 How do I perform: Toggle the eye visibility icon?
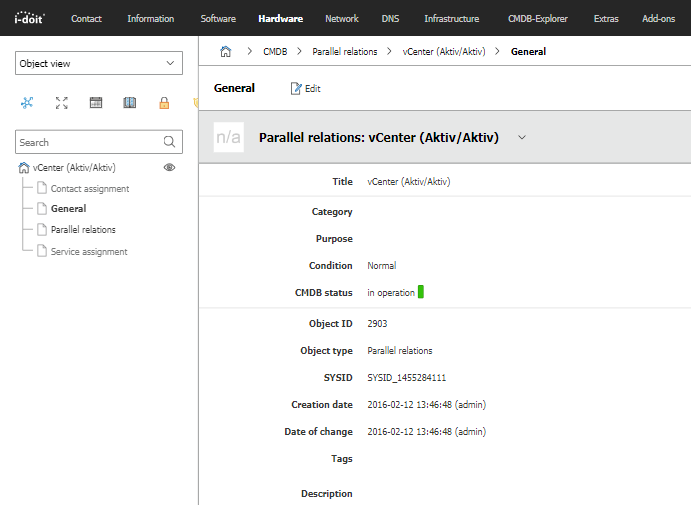pyautogui.click(x=169, y=167)
